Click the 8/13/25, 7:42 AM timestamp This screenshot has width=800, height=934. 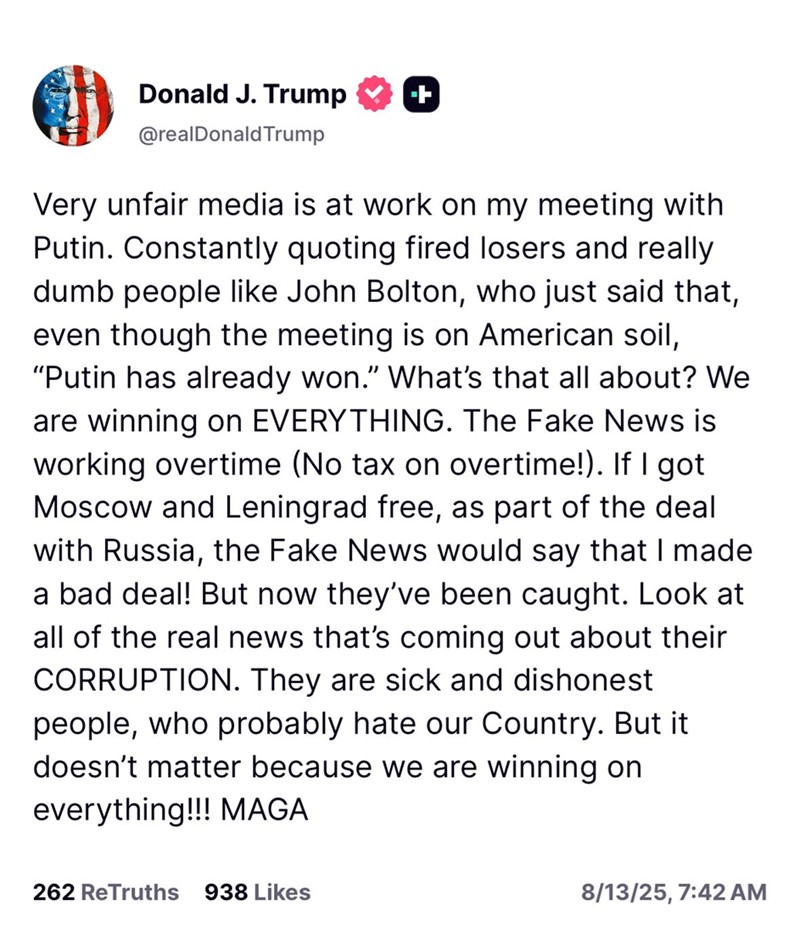[x=674, y=892]
